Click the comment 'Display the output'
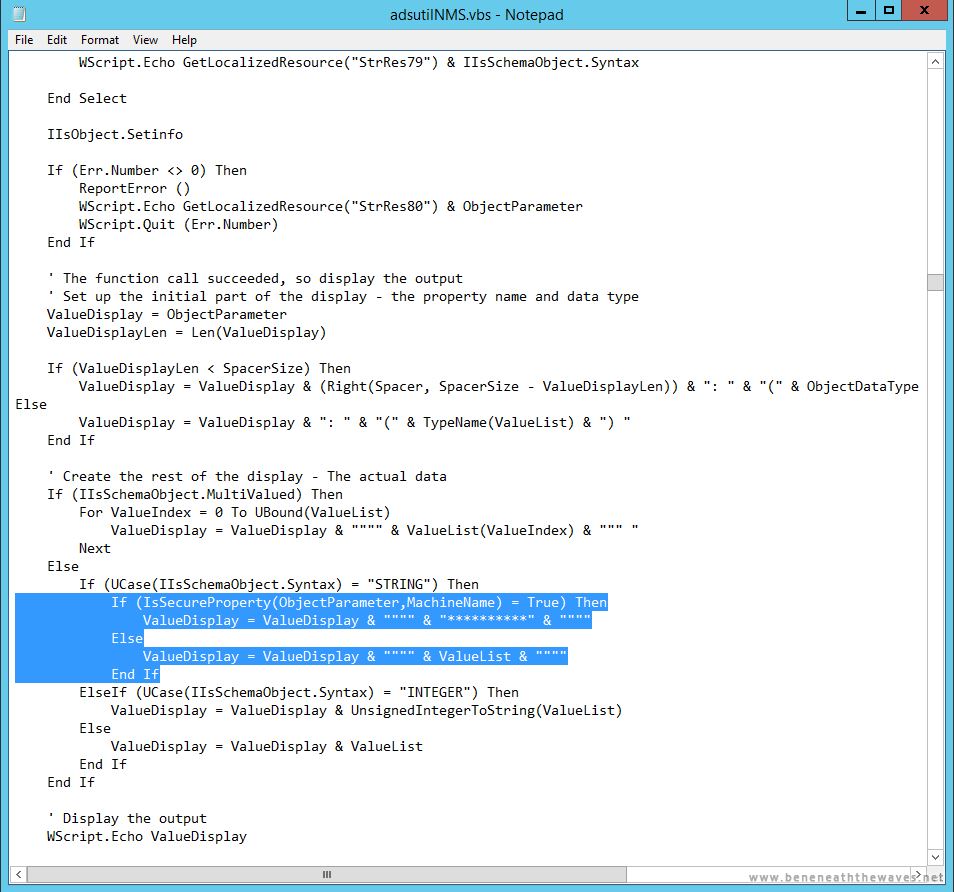The height and width of the screenshot is (892, 954). (x=127, y=818)
